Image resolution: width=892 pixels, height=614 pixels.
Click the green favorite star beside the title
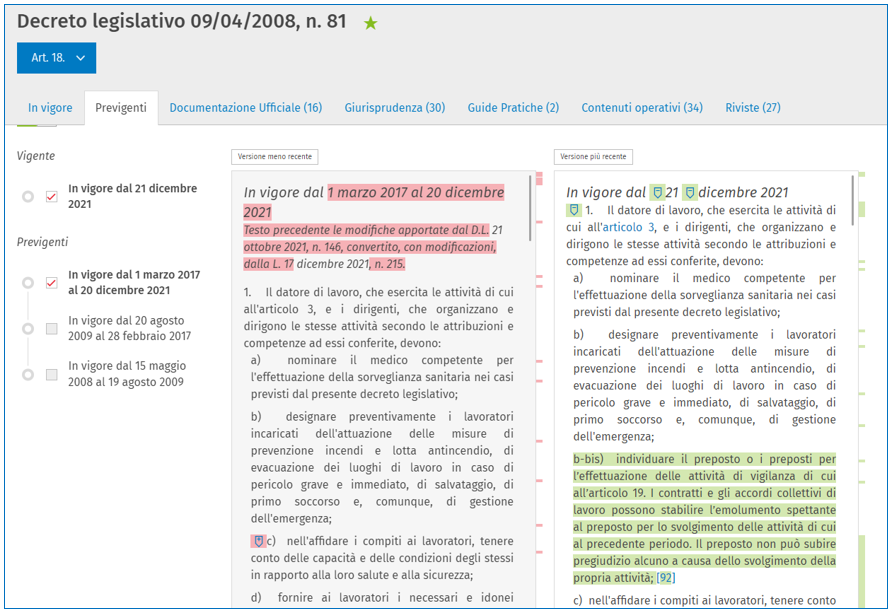[371, 23]
